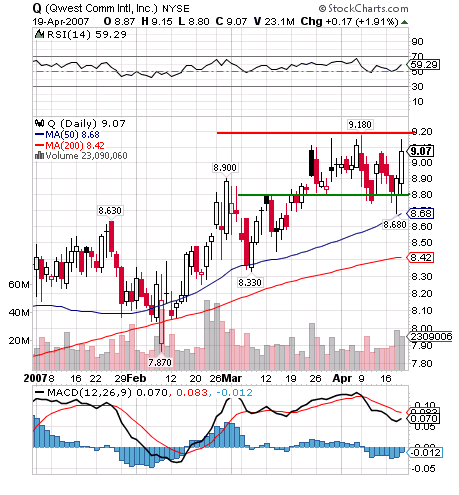Click the header volume V 23.1M
459x495 pixels.
274,22
